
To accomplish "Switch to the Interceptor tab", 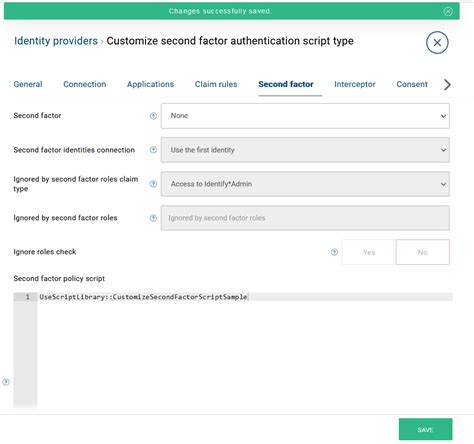I will click(355, 84).
